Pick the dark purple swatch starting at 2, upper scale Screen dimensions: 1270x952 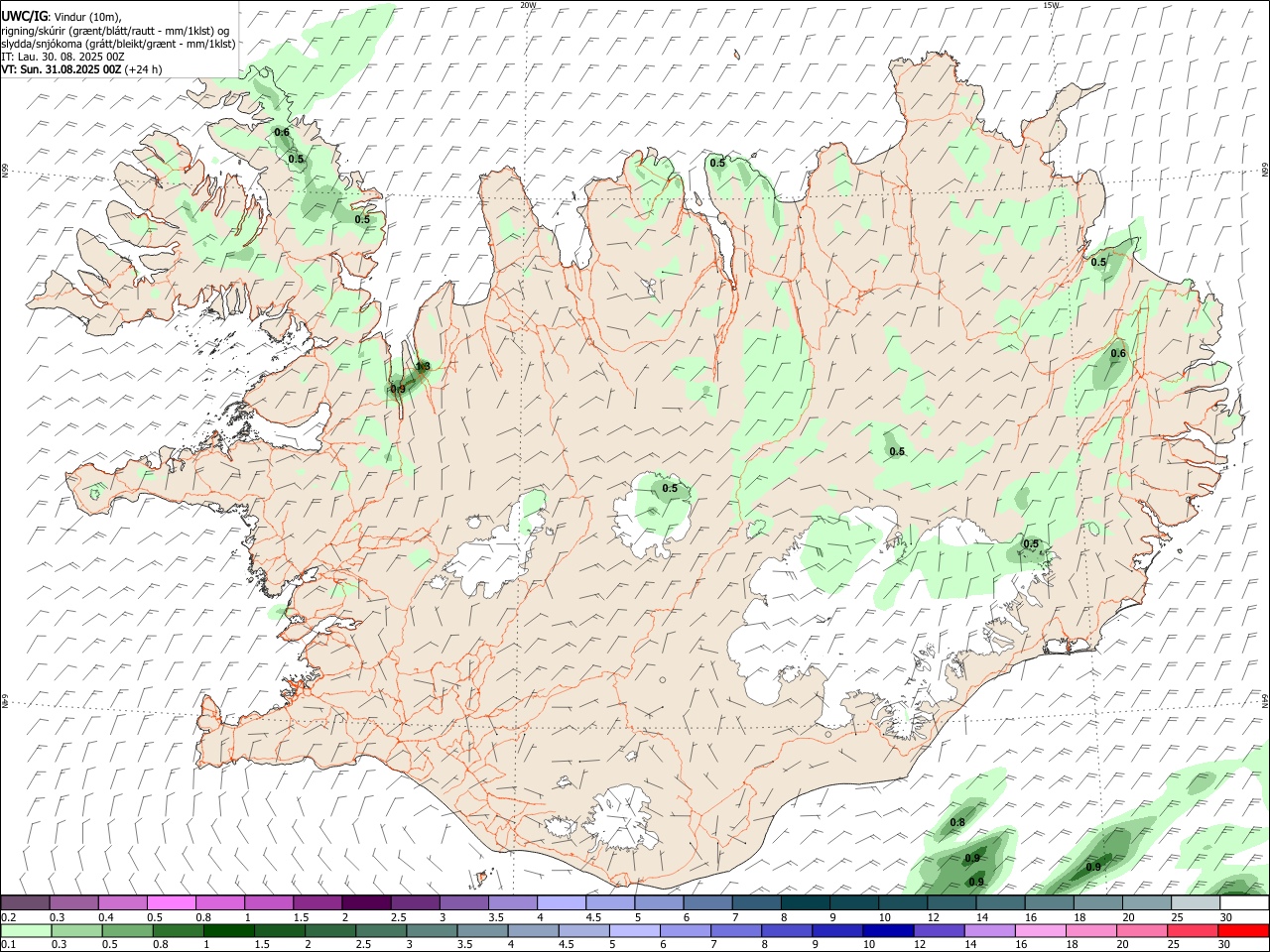pyautogui.click(x=365, y=902)
